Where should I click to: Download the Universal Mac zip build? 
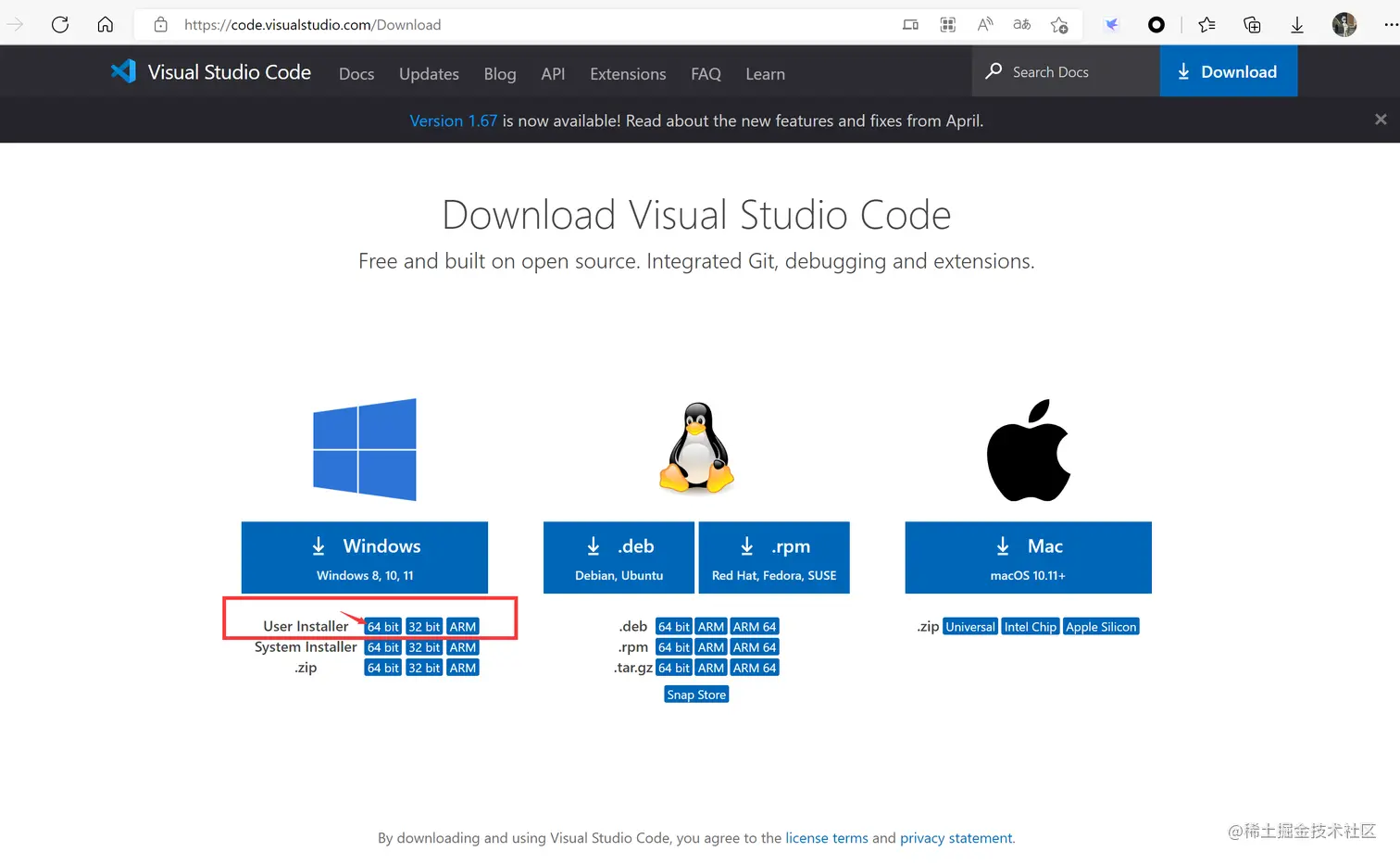(x=969, y=626)
